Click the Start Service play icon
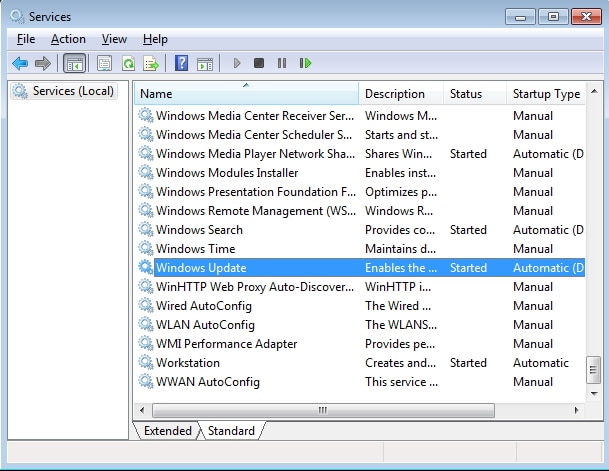This screenshot has width=609, height=471. [x=237, y=63]
